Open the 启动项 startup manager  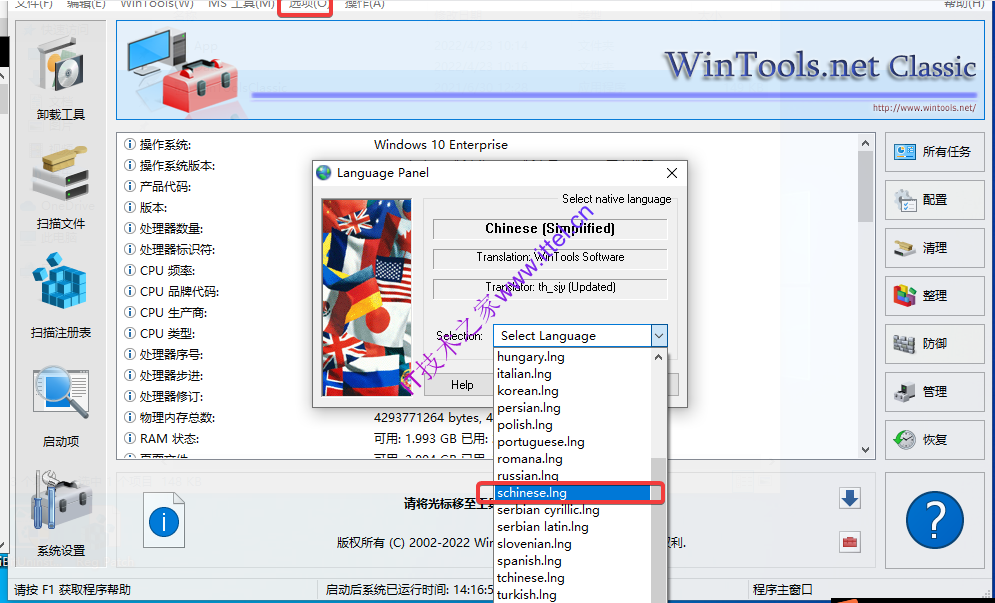point(61,406)
